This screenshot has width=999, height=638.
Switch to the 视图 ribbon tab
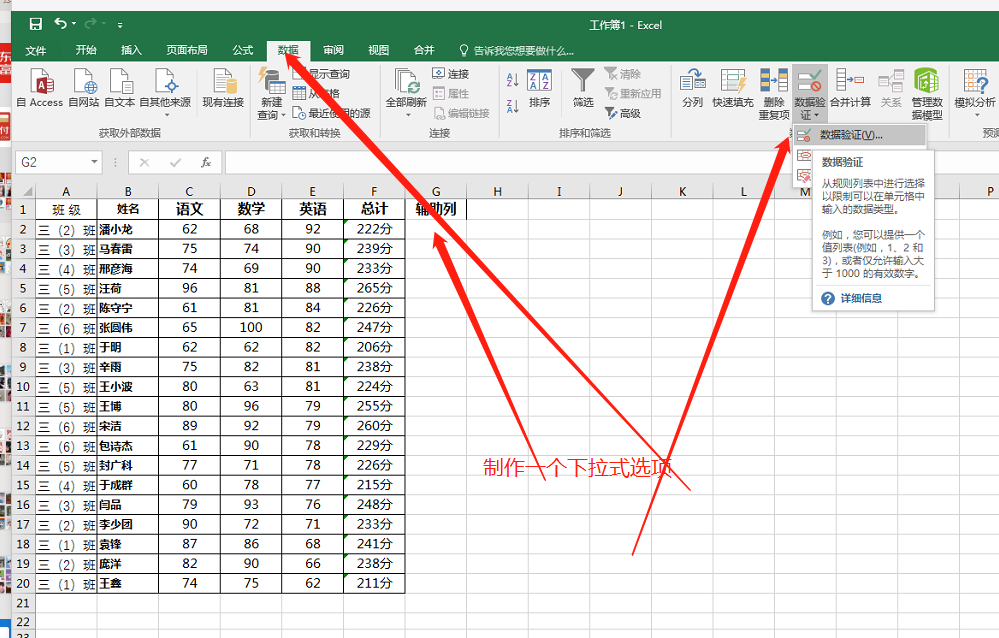click(378, 50)
